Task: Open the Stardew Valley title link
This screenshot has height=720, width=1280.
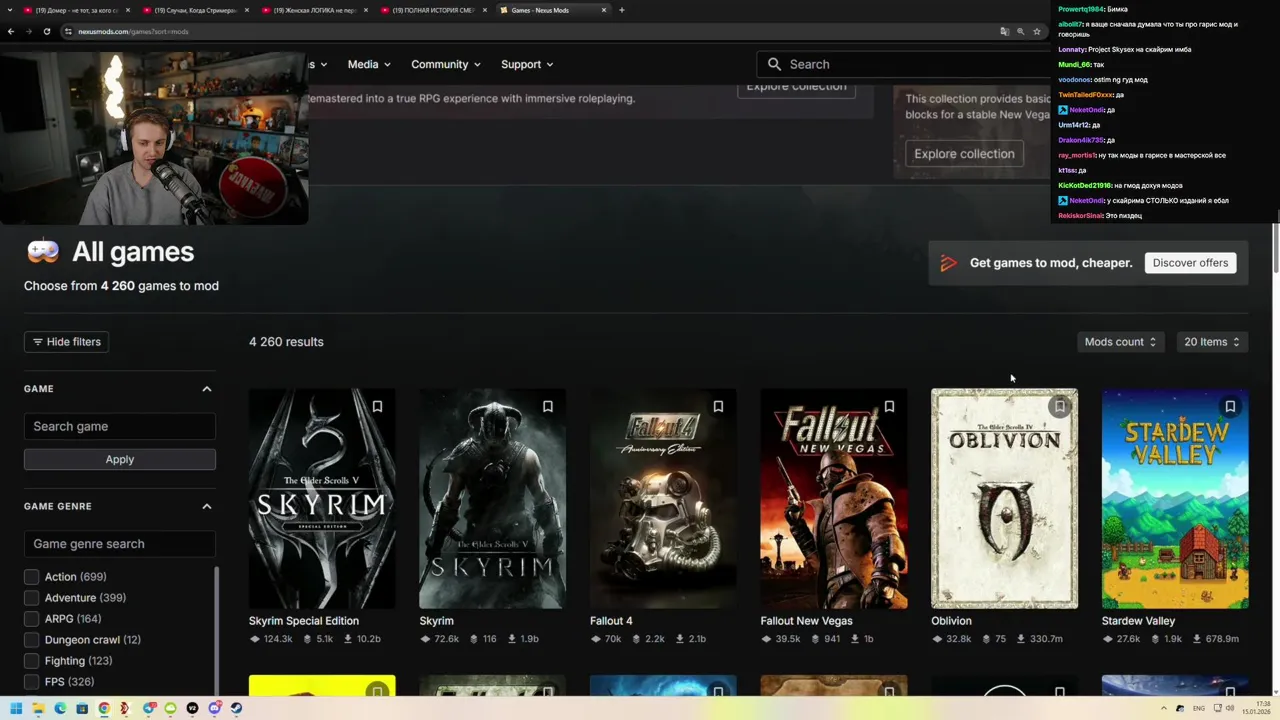Action: click(x=1138, y=621)
